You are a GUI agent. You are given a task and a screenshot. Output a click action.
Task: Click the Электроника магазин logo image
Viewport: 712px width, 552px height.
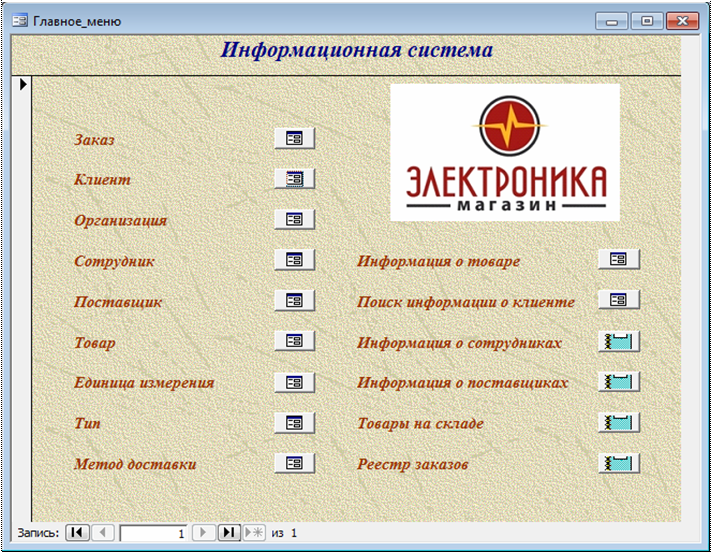(505, 151)
